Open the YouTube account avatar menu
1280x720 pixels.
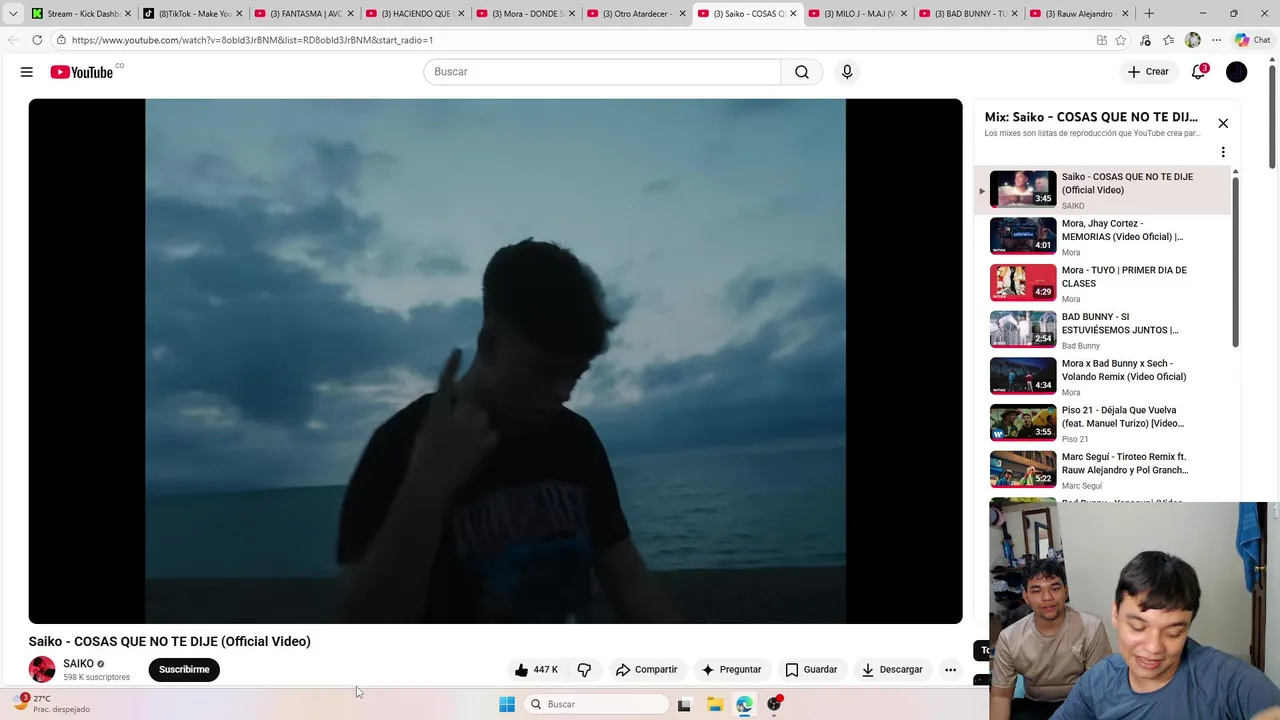[1237, 72]
